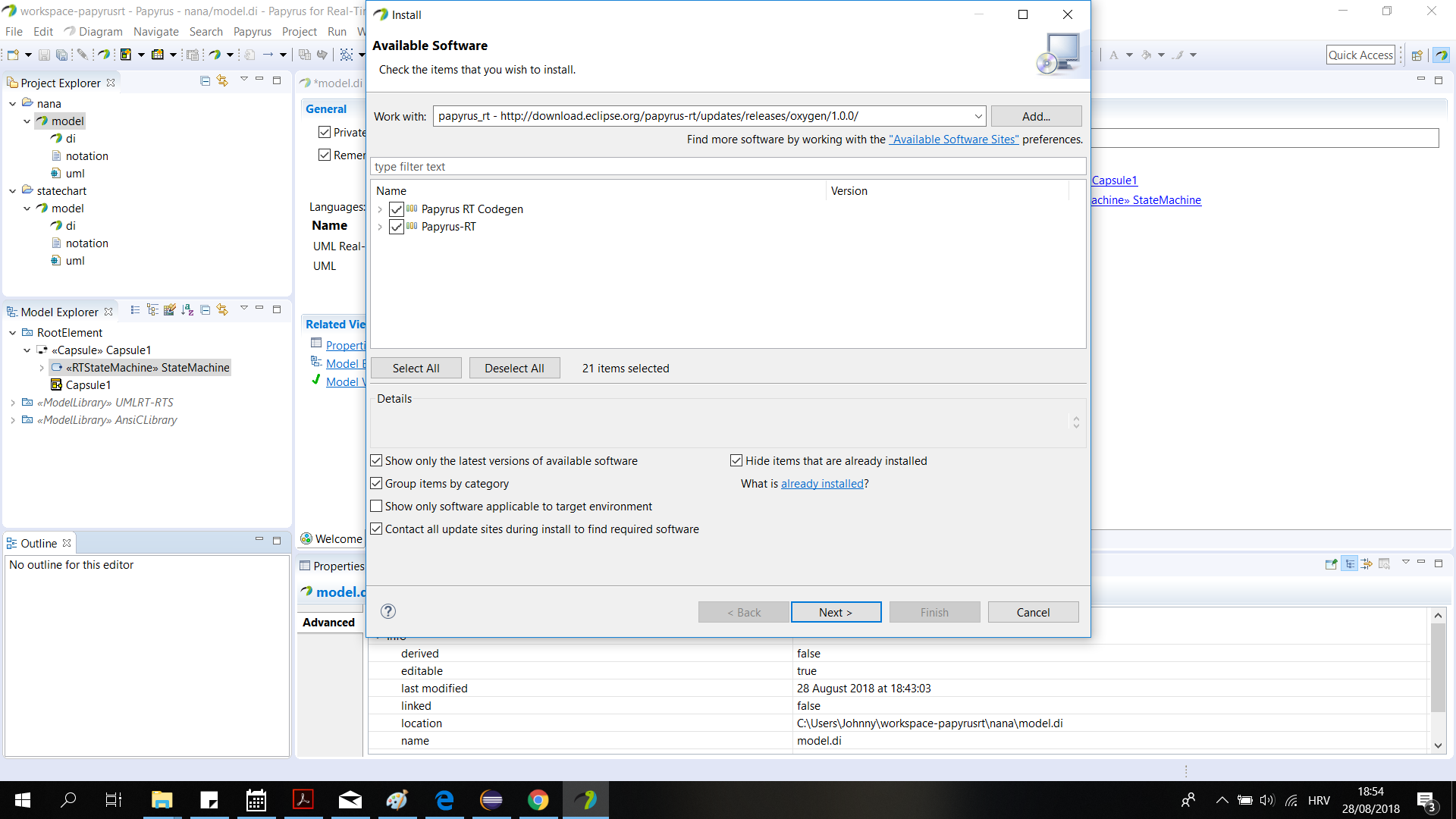The height and width of the screenshot is (819, 1456).
Task: Click the arrange-all layout icon in toolbar
Action: pos(347,55)
